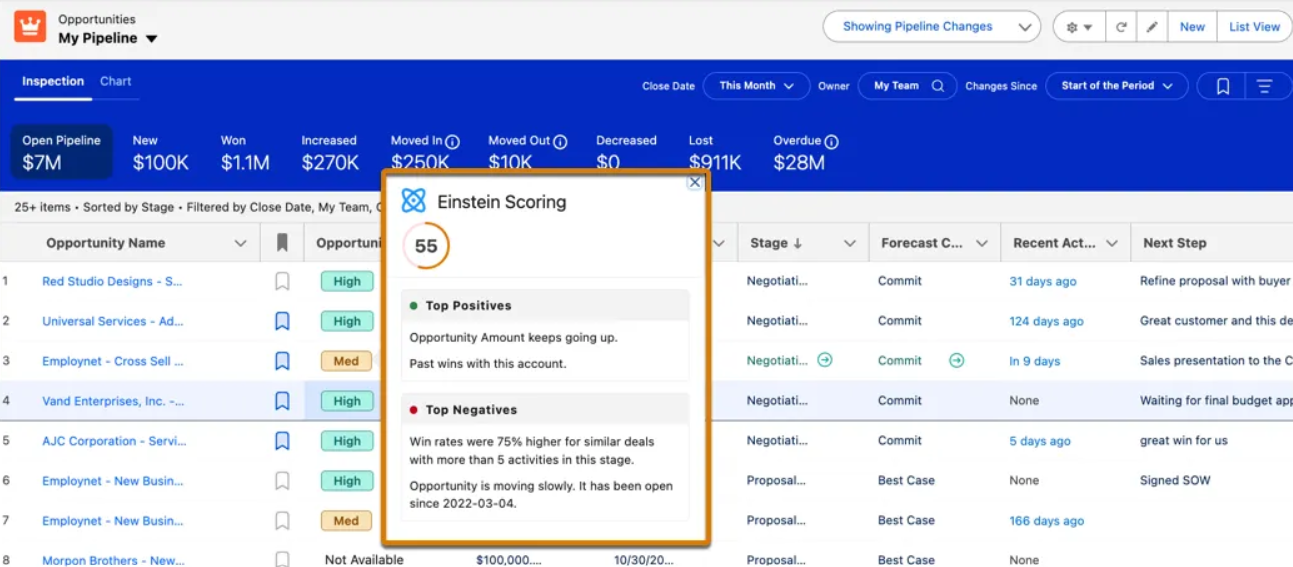Open the gear settings menu
This screenshot has height=567, width=1293.
point(1079,27)
